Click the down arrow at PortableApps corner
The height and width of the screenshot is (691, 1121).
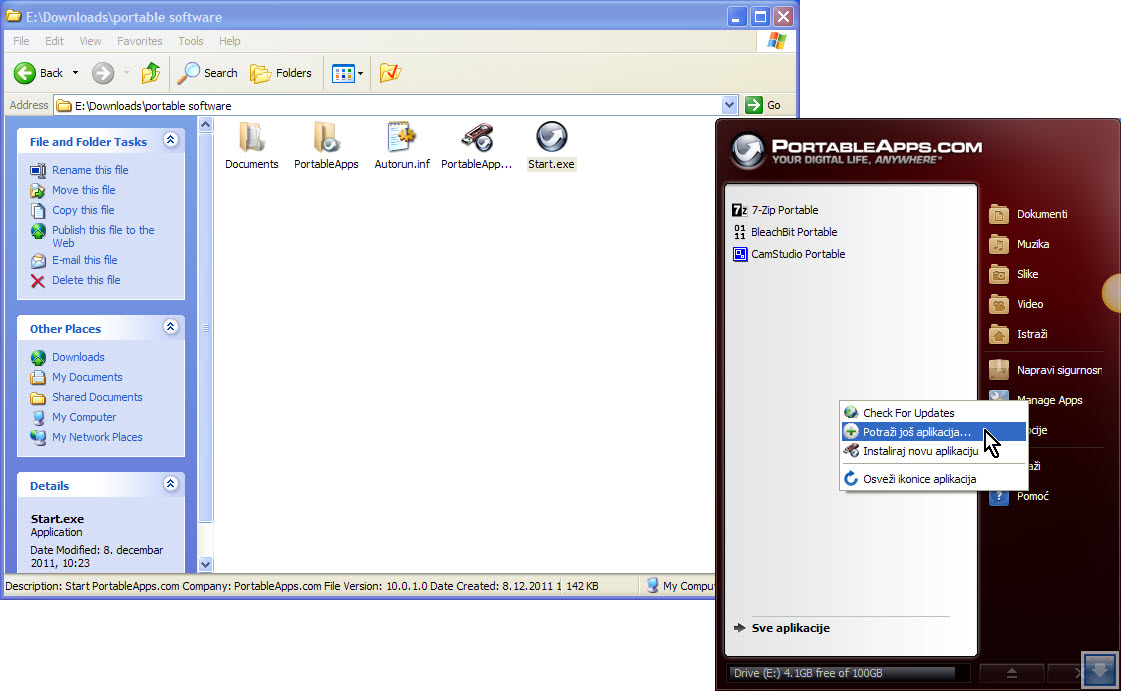click(x=1099, y=669)
